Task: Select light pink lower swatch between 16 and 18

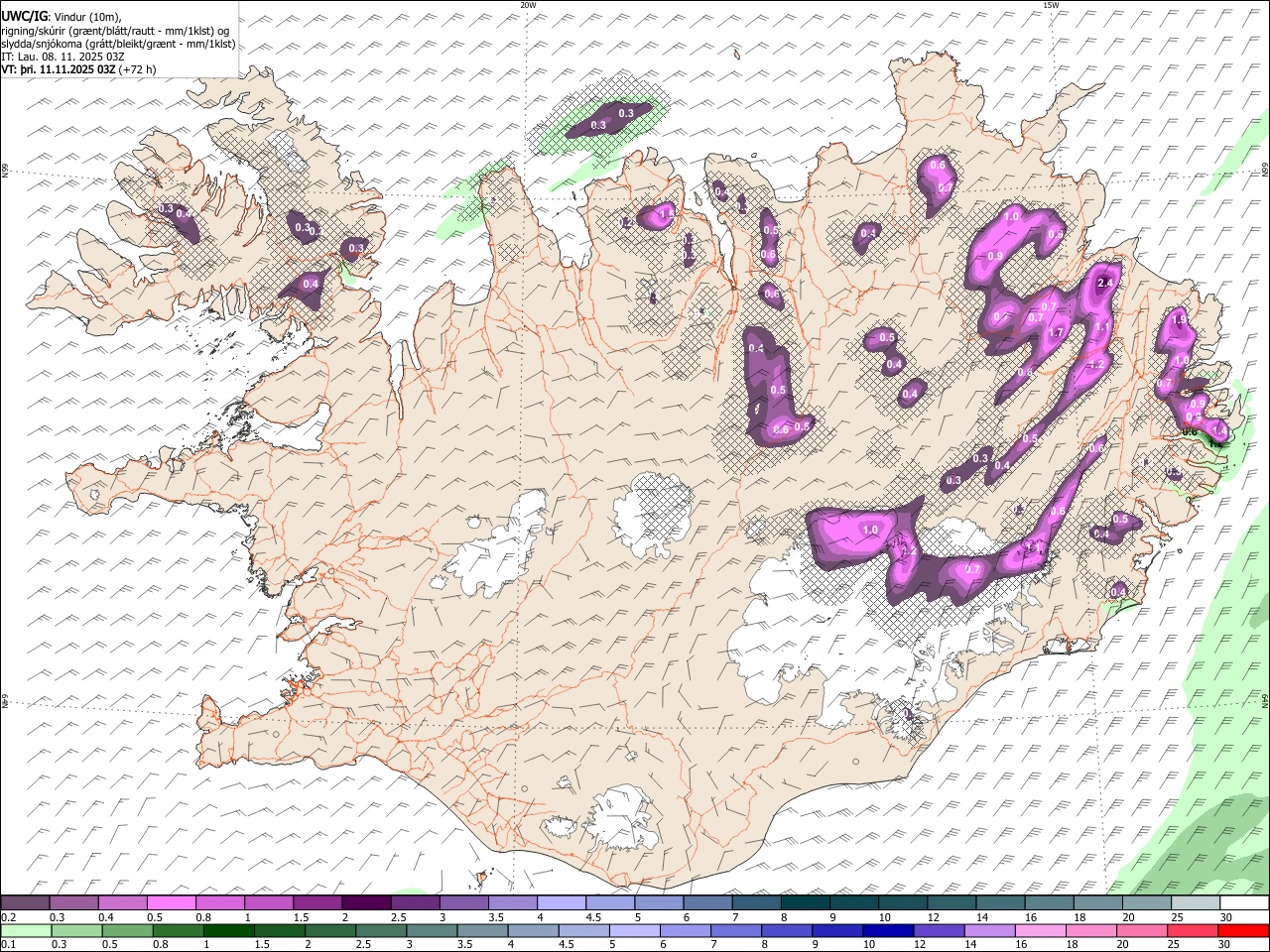Action: tap(1041, 931)
